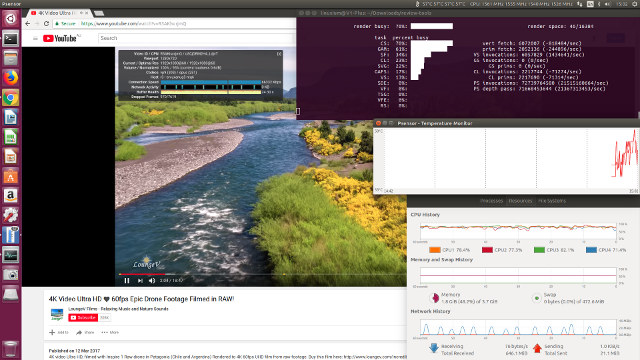Go back in browser

click(27, 24)
